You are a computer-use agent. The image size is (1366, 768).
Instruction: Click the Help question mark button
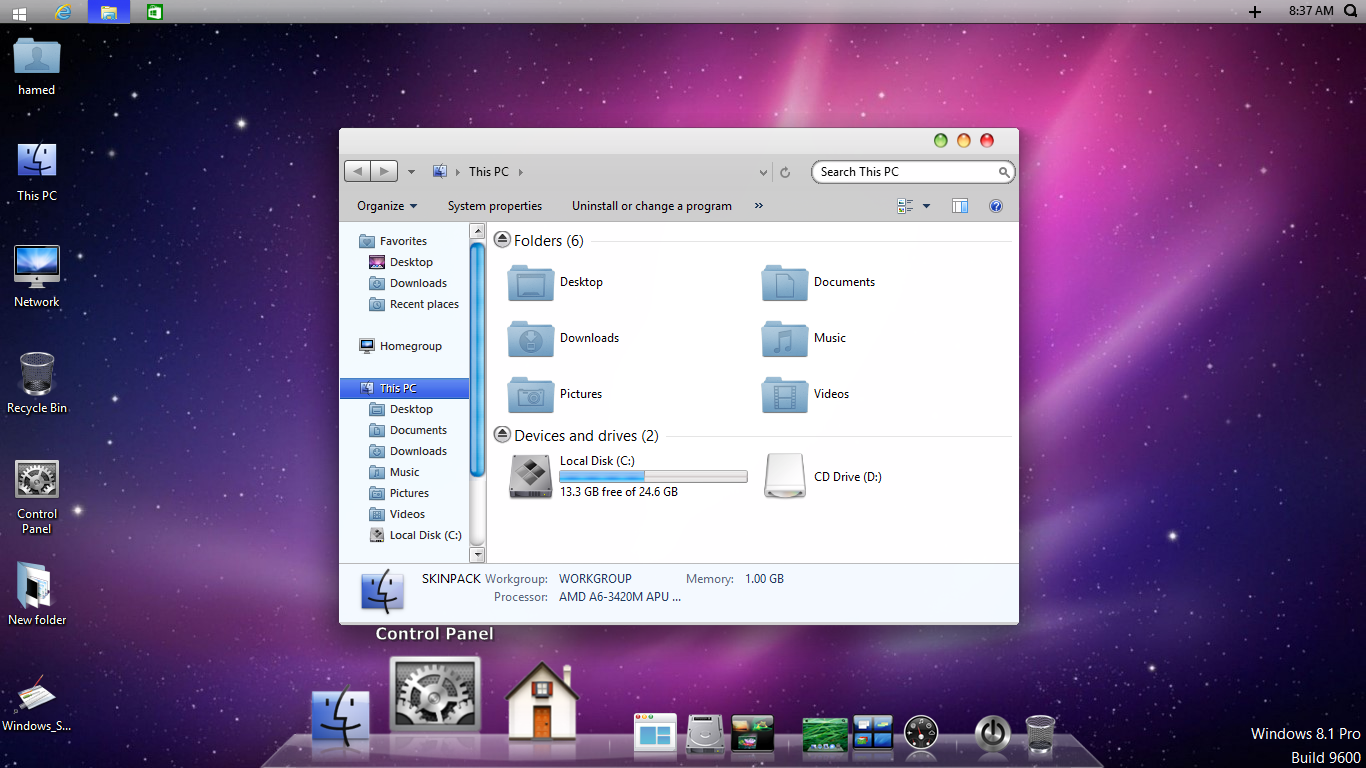point(996,206)
